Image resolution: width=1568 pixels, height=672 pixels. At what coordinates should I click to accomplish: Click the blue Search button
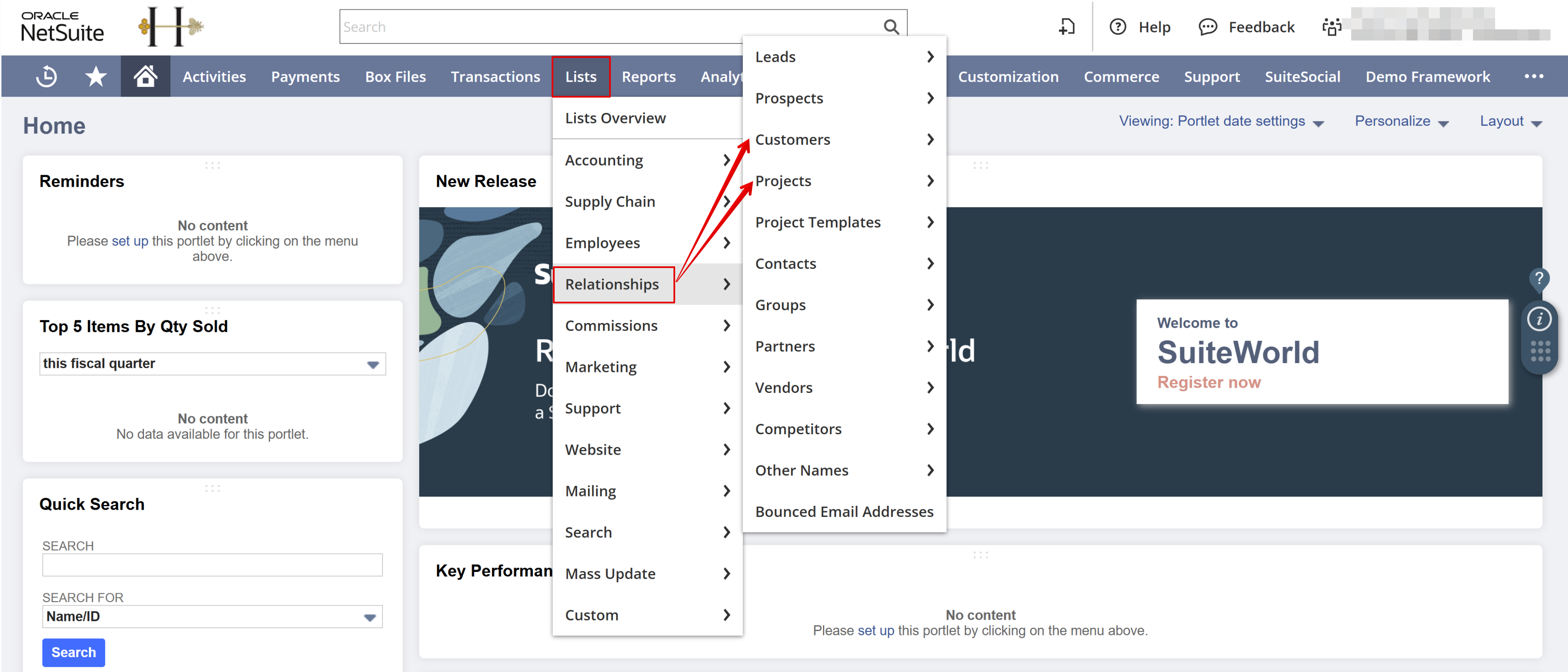[74, 652]
